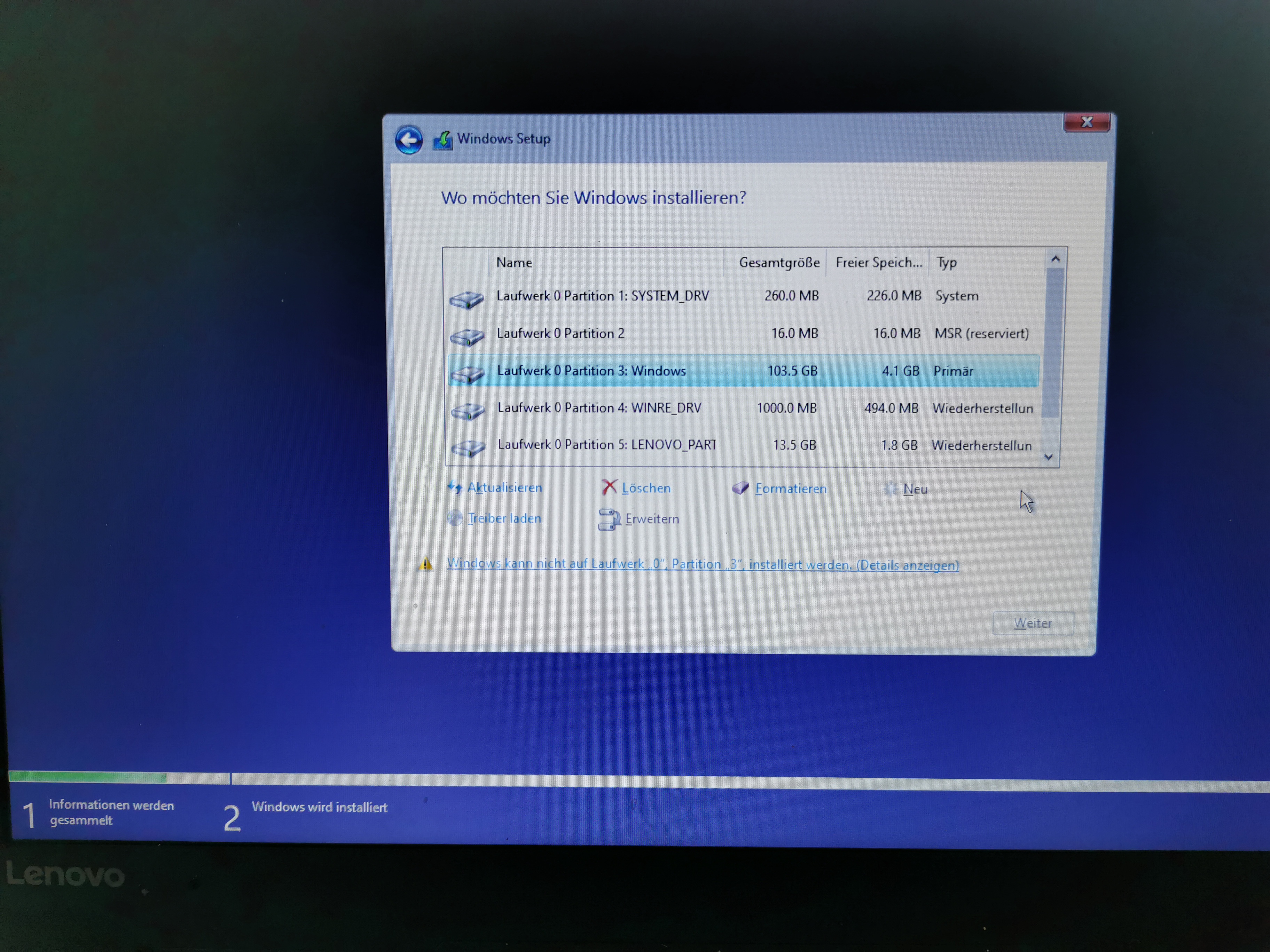Select Partition 1: SYSTEM_DRV row
This screenshot has width=1270, height=952.
coord(603,296)
